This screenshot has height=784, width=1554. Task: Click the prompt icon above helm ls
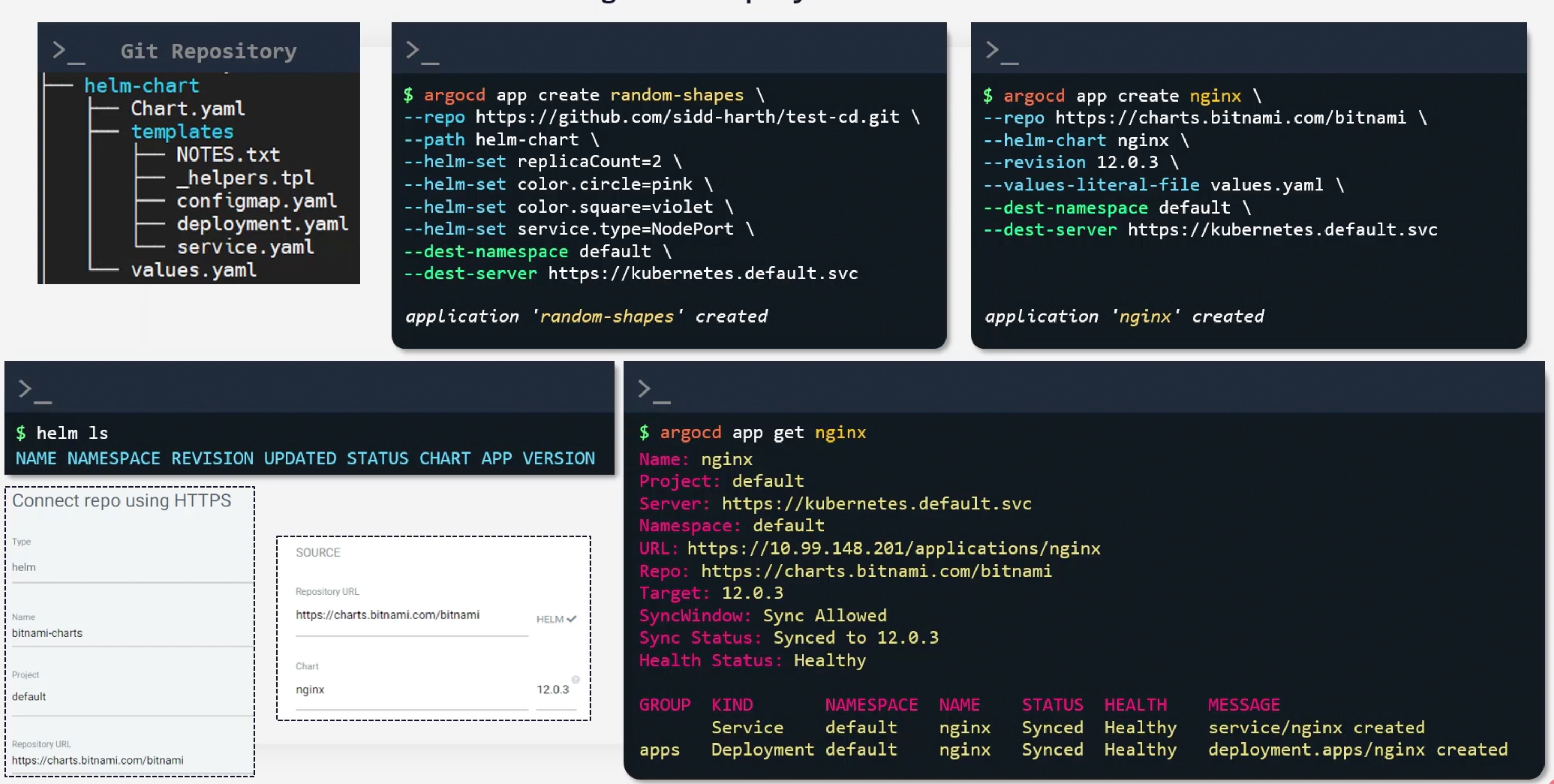click(35, 391)
